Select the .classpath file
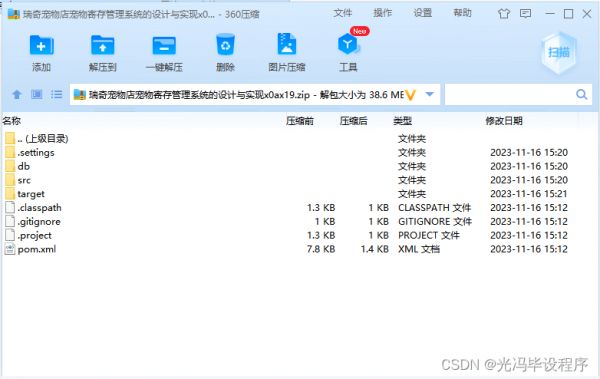Screen dimensions: 600x379 coord(291,207)
